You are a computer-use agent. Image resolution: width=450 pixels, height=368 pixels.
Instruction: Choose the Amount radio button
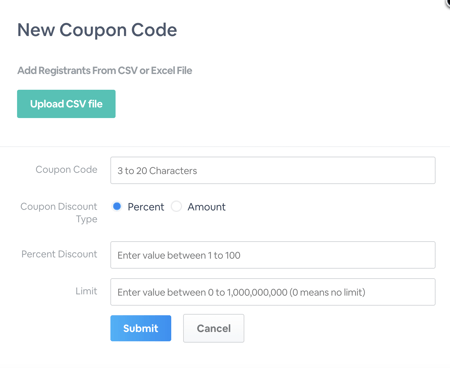(x=176, y=207)
